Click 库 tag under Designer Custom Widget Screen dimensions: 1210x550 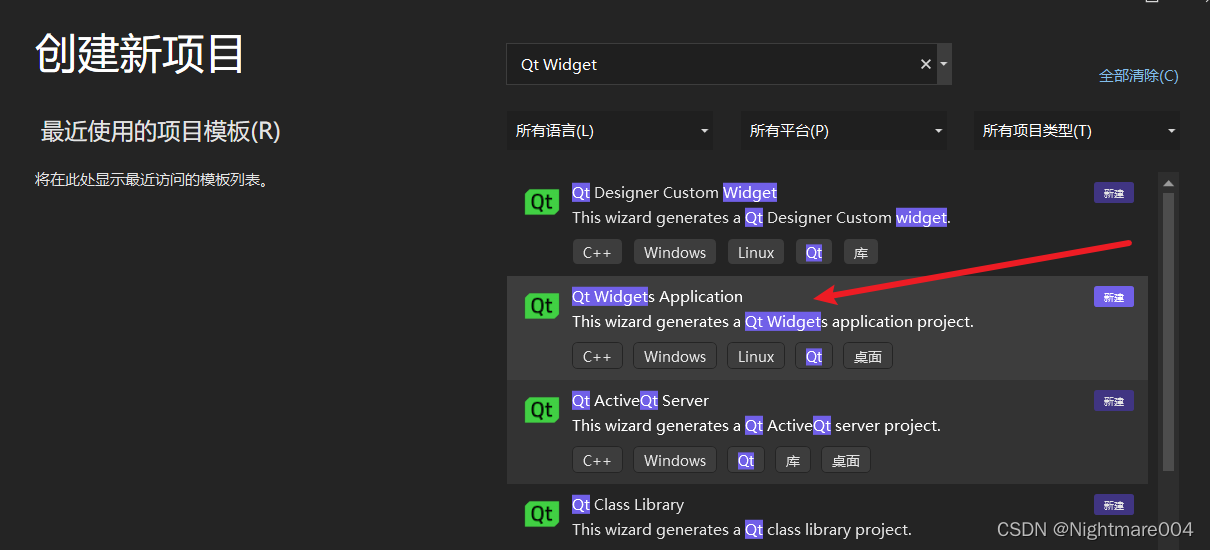coord(861,252)
